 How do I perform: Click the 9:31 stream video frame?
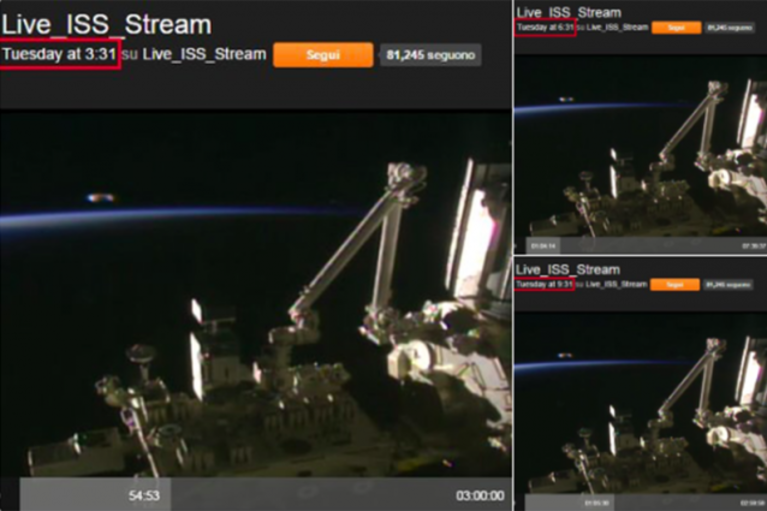coord(641,403)
